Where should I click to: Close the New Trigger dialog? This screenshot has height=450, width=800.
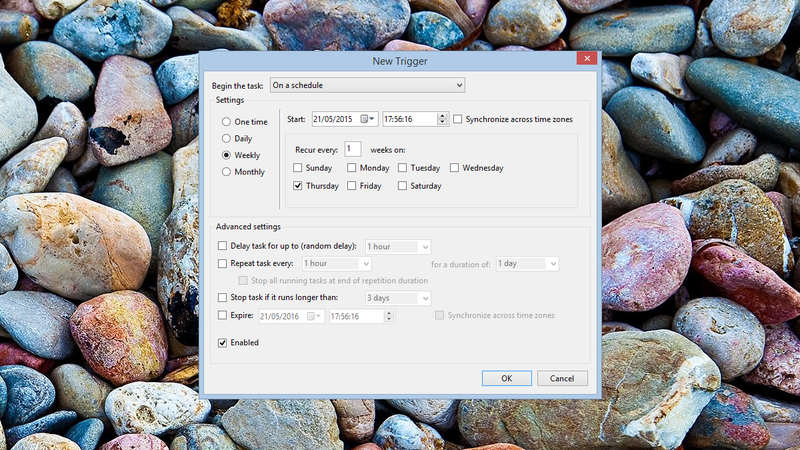[x=587, y=58]
